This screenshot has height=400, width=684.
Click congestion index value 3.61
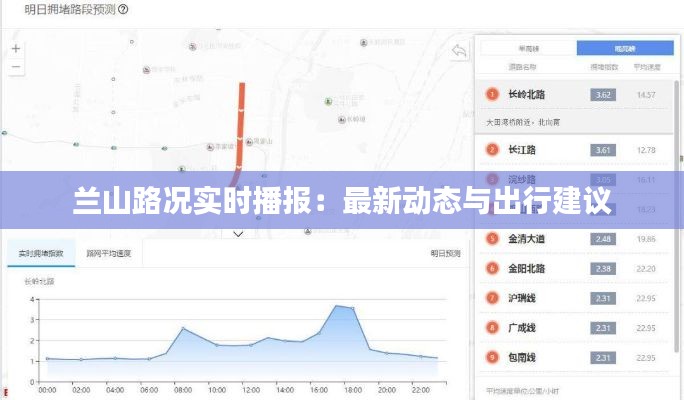(x=603, y=150)
